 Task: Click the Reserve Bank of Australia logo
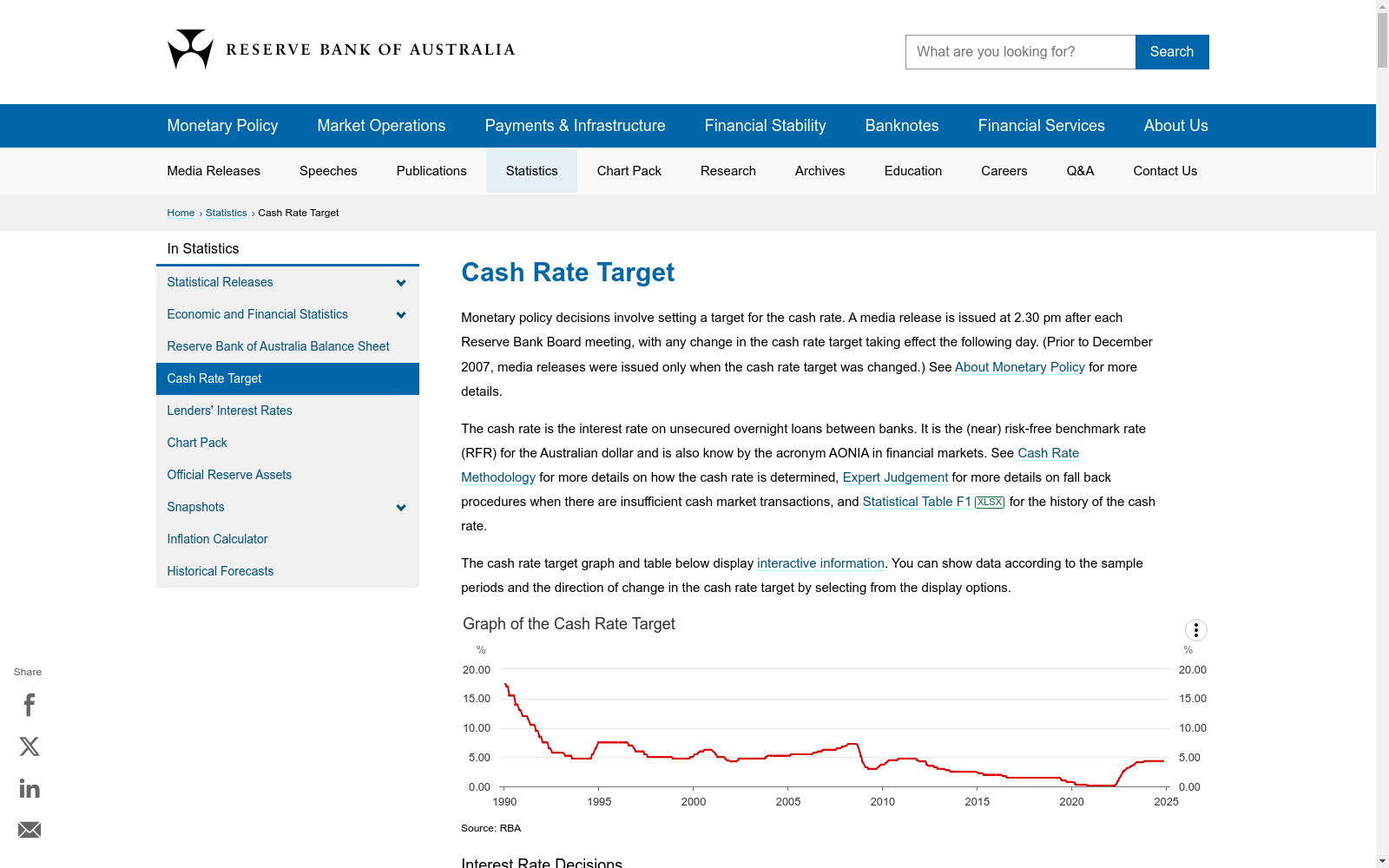[x=341, y=49]
